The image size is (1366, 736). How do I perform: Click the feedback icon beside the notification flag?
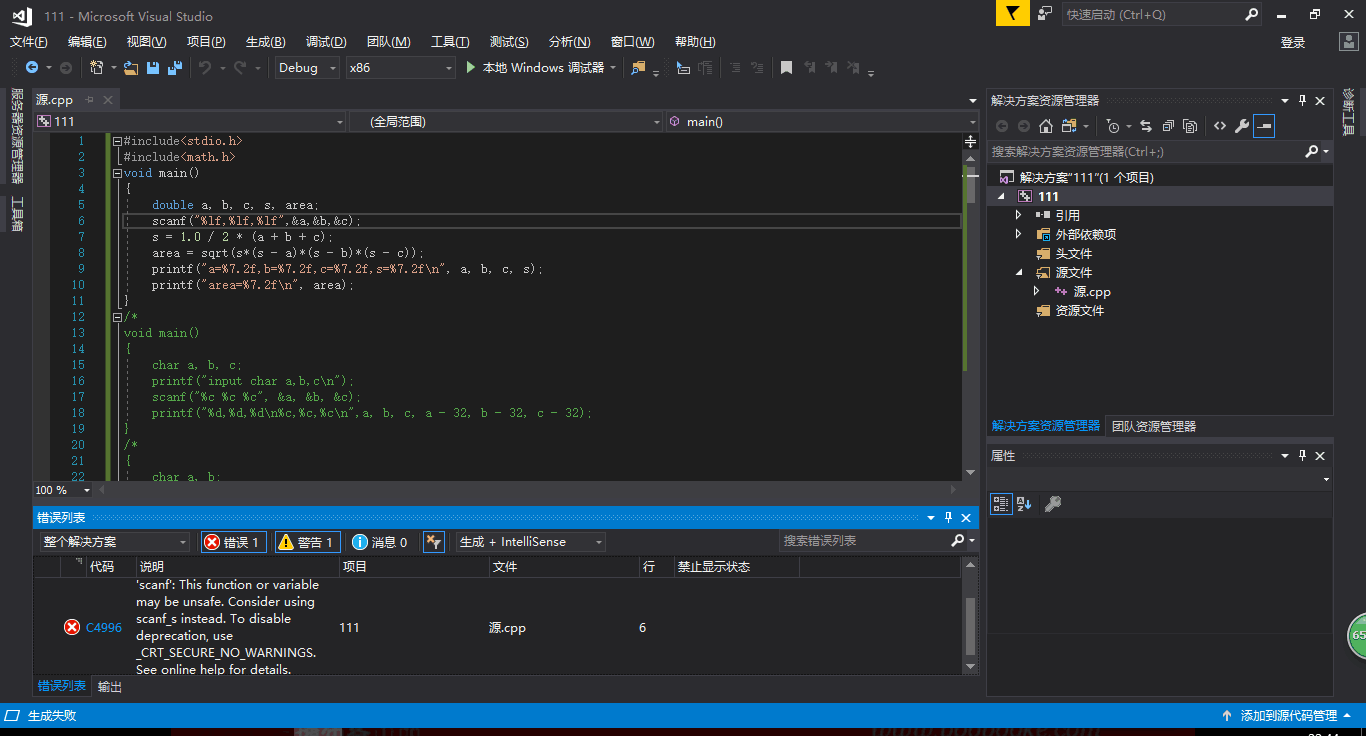coord(1044,14)
